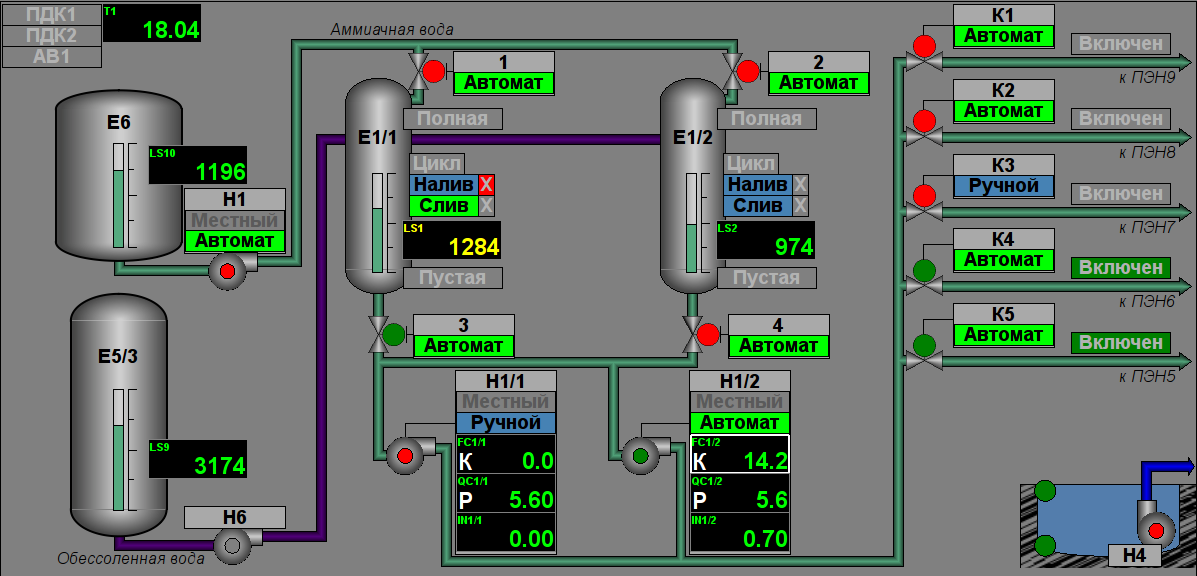
Task: Switch to the ПДК1 tab
Action: click(52, 15)
